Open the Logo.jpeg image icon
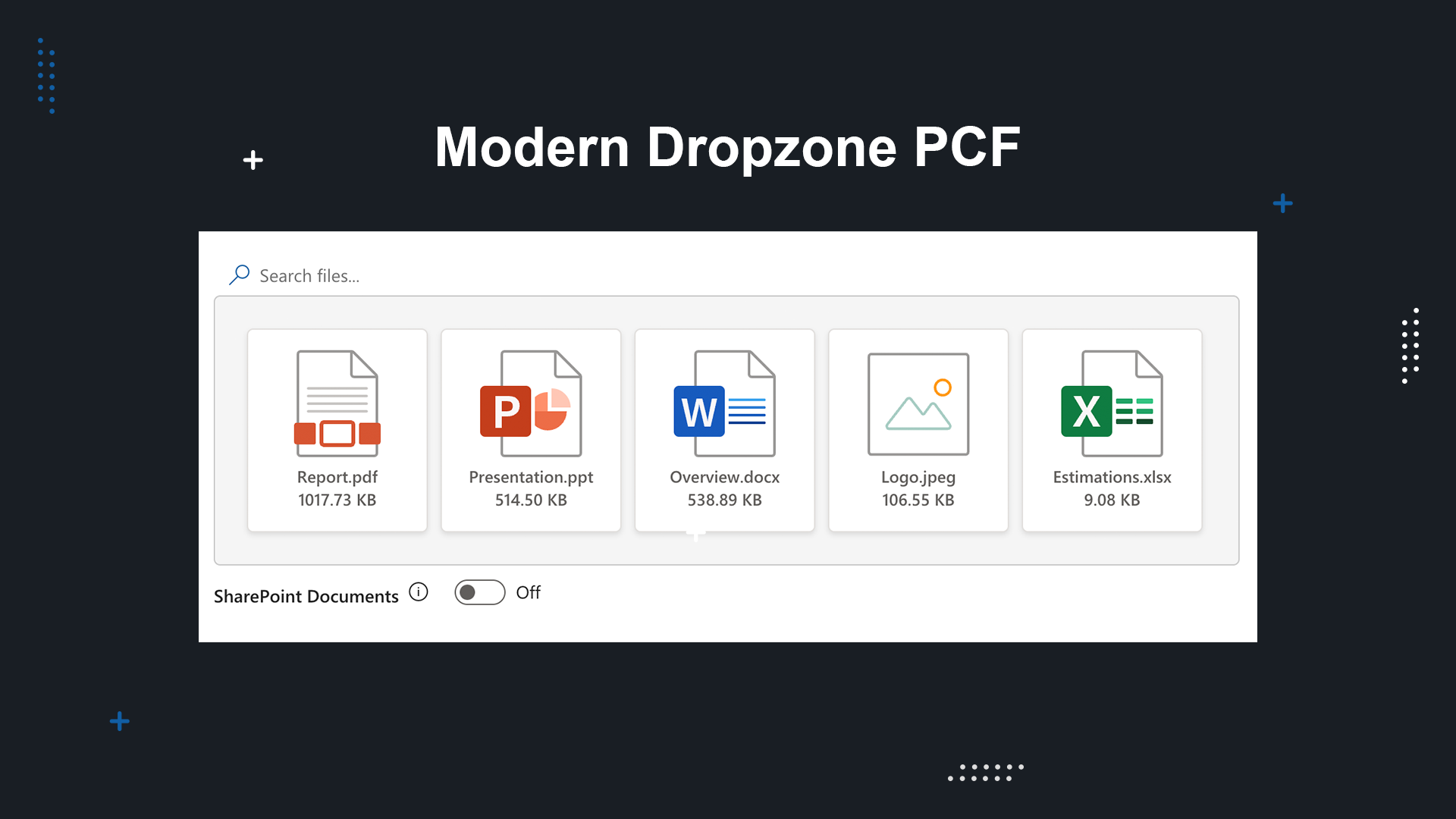The image size is (1456, 819). pyautogui.click(x=918, y=403)
